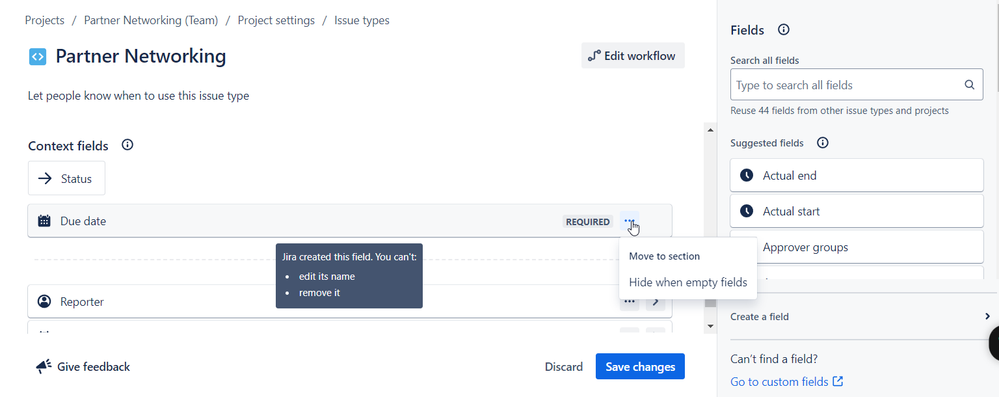Expand the Reporter field chevron
The height and width of the screenshot is (397, 999).
pos(656,301)
